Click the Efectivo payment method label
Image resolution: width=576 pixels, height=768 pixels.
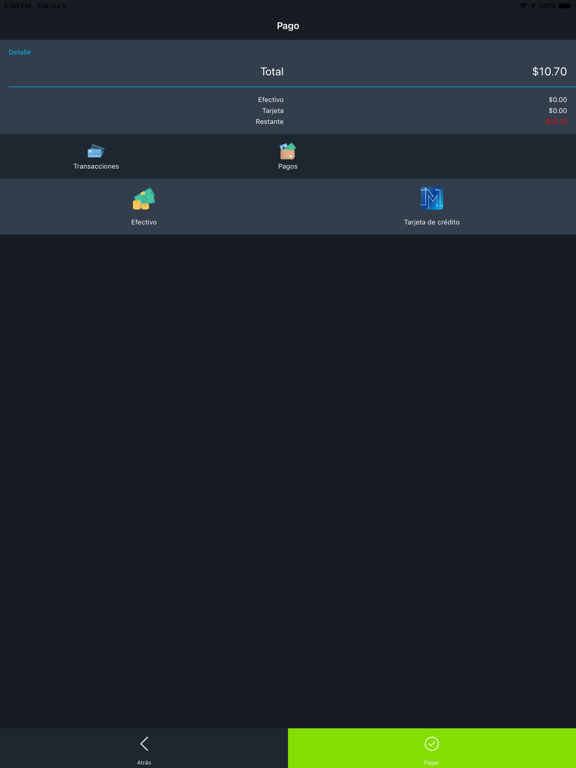coord(144,222)
